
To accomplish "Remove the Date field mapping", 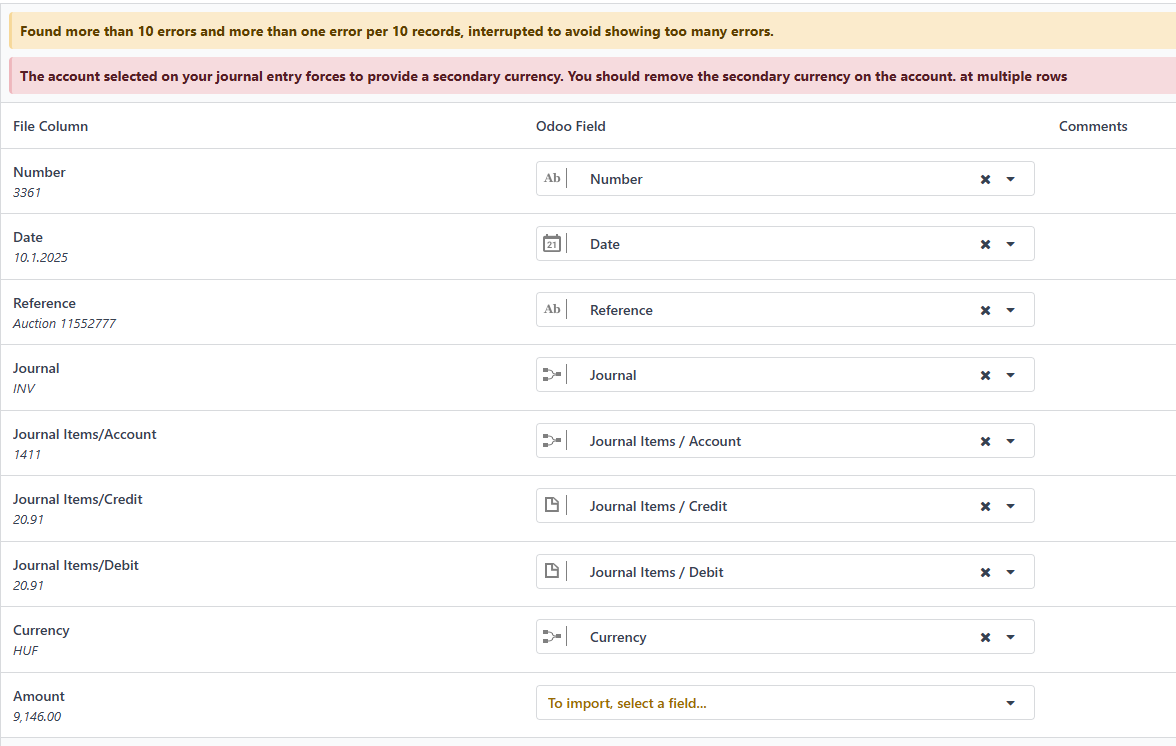I will (x=986, y=244).
